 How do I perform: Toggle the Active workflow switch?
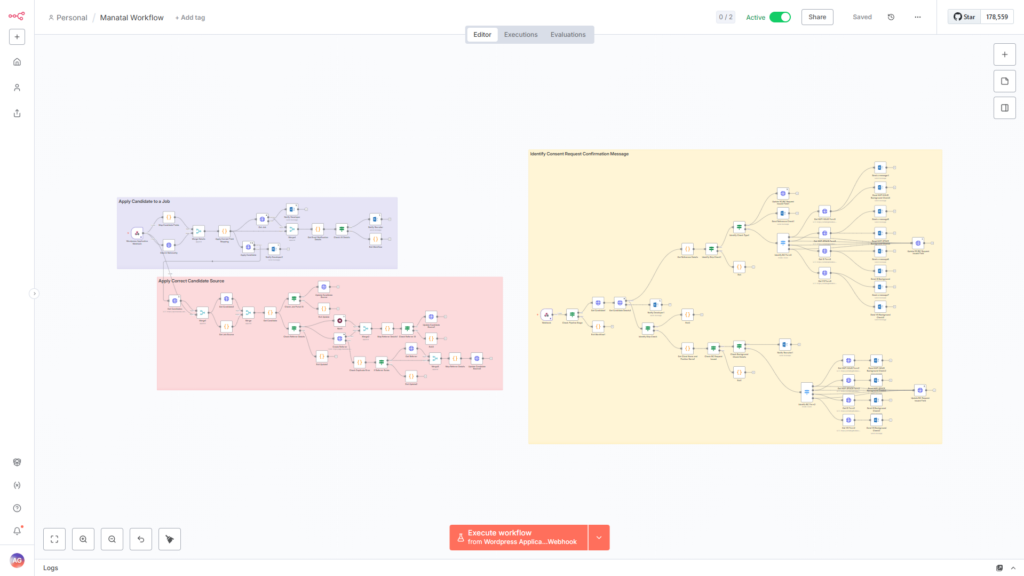(779, 17)
